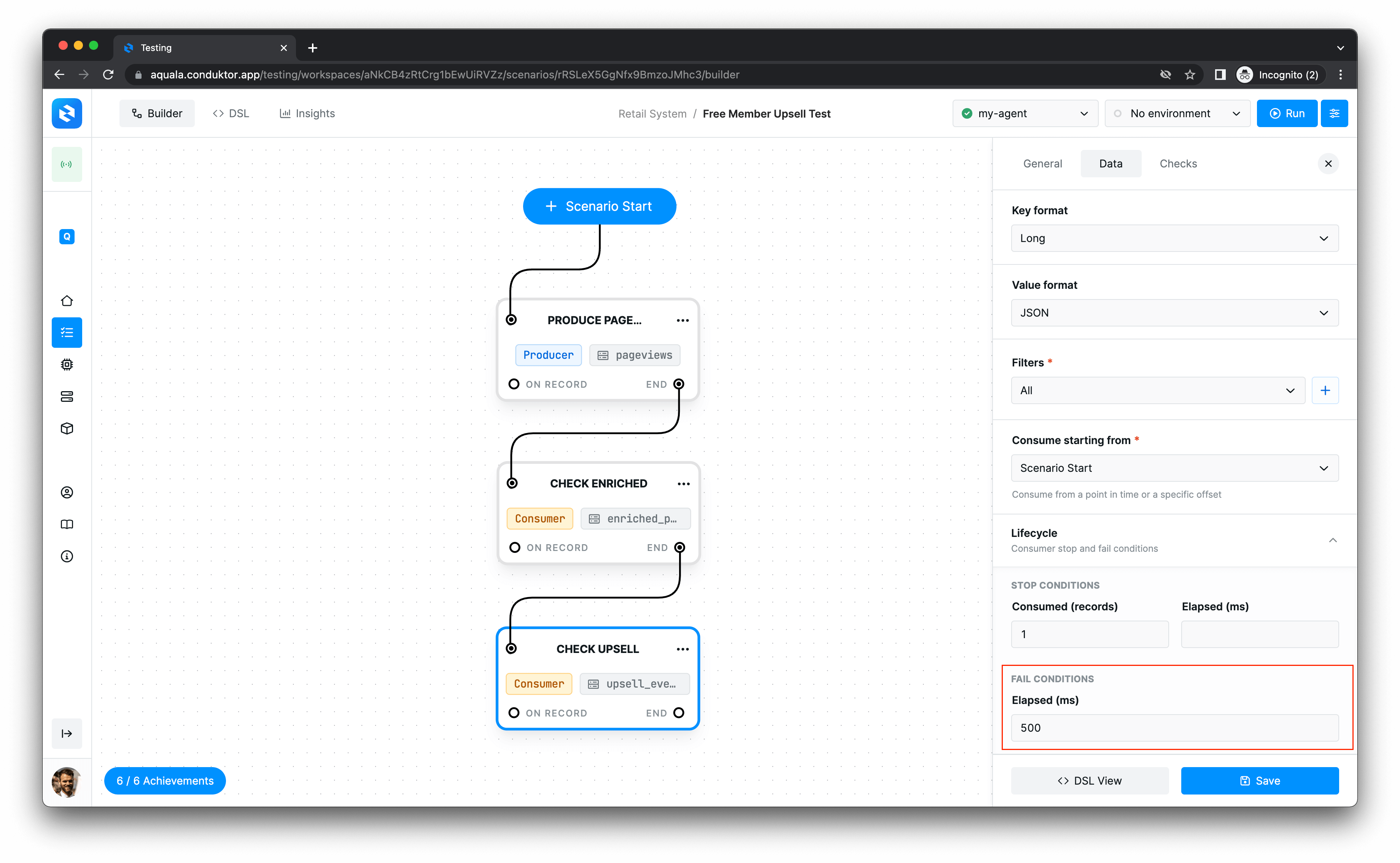Screen dimensions: 1400x863
Task: Open CHECK ENRICHED node three-dot menu
Action: (x=684, y=484)
